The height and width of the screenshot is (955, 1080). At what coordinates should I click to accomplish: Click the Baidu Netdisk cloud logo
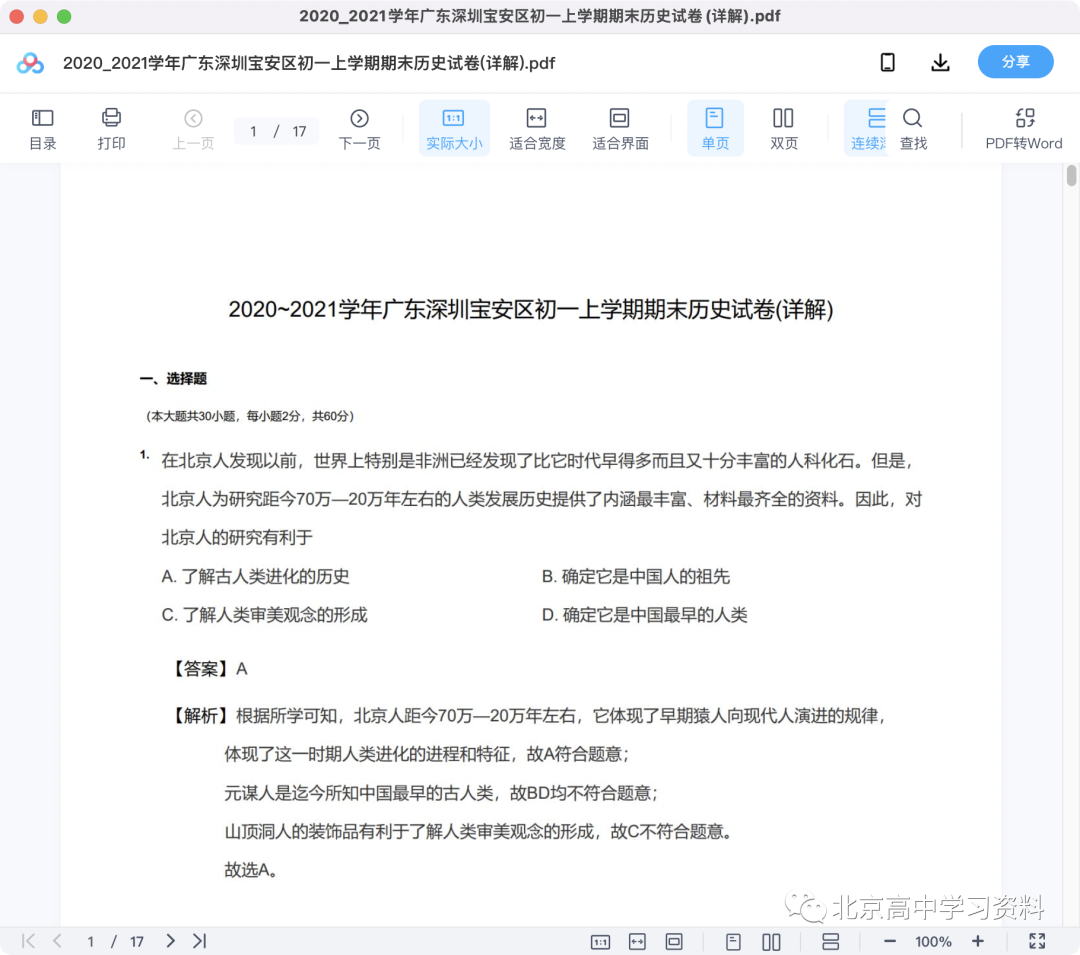[x=30, y=63]
